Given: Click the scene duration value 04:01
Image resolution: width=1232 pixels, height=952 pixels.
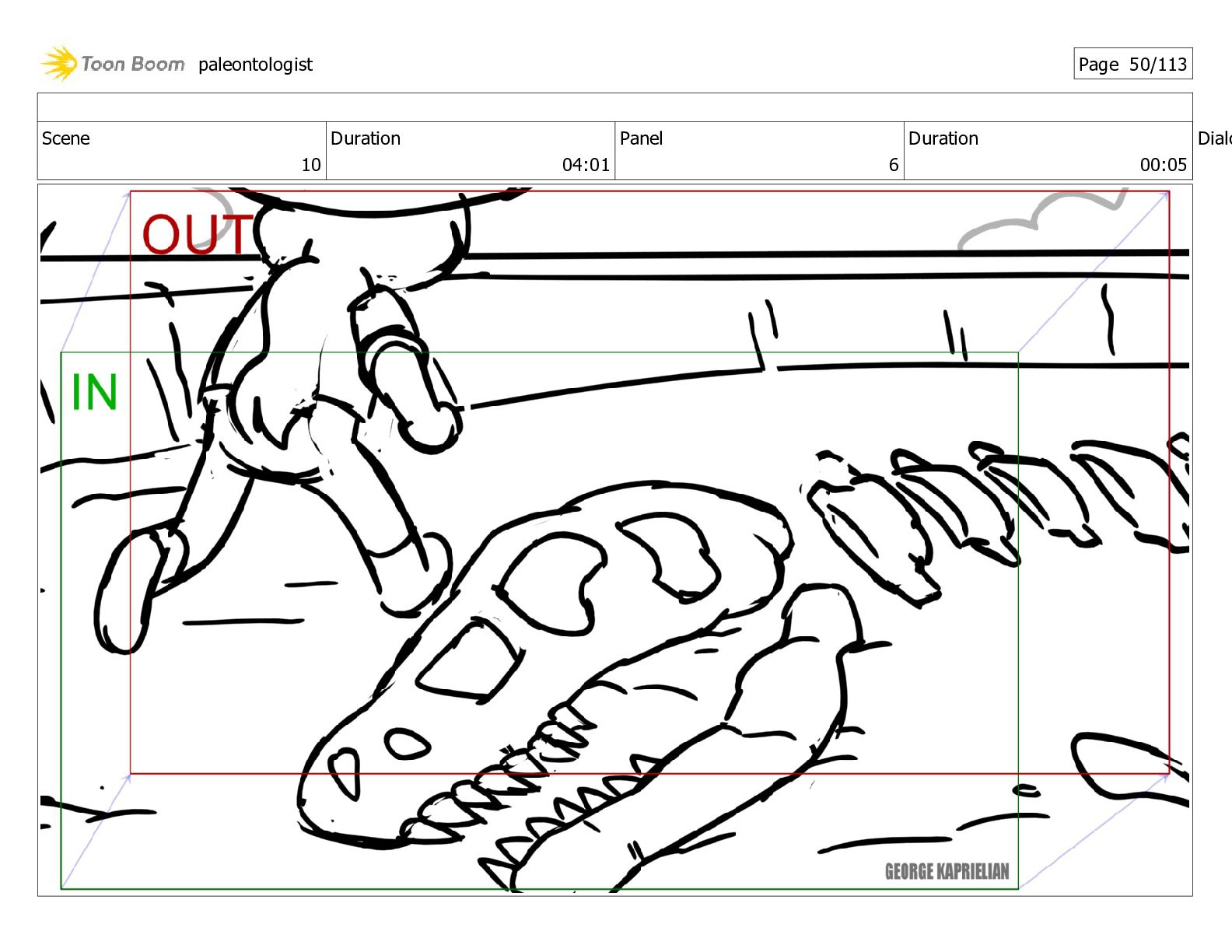Looking at the screenshot, I should coord(586,165).
